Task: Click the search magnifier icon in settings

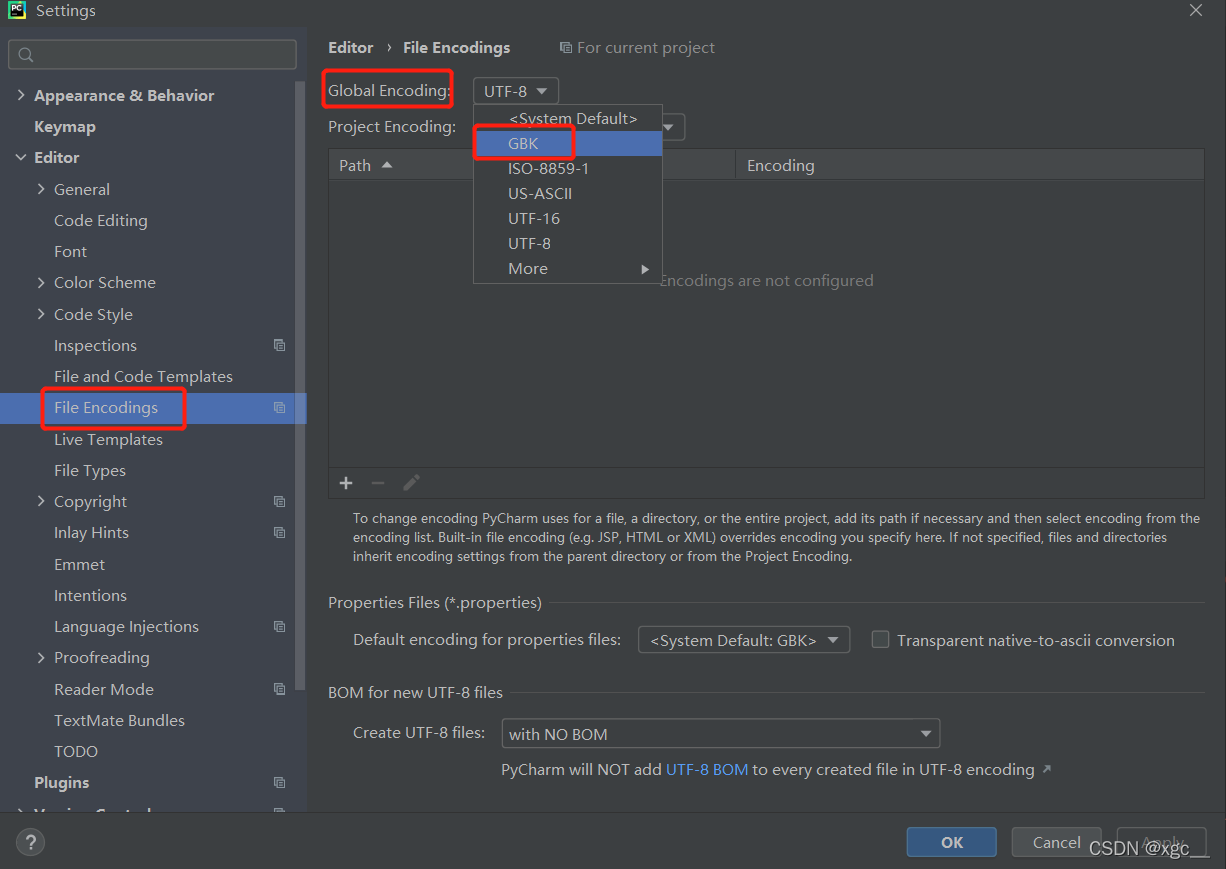Action: [26, 55]
